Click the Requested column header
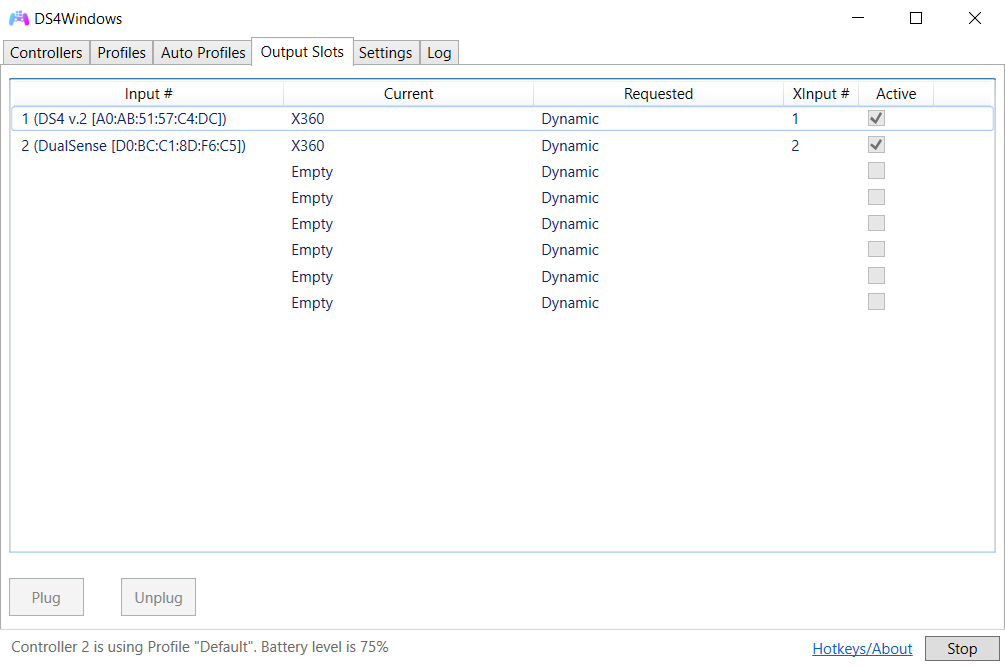Viewport: 1005px width, 667px height. 658,94
